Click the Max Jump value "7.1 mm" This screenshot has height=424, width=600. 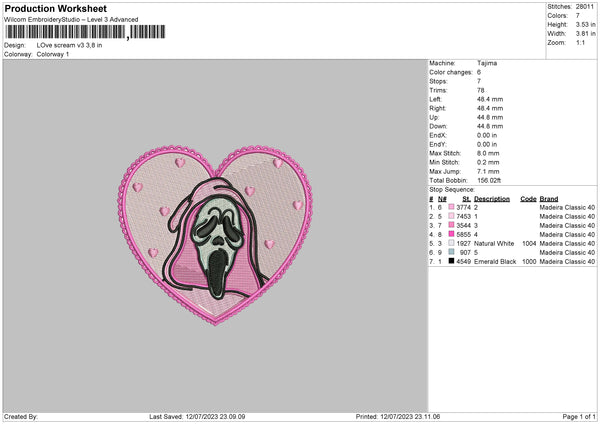pos(488,171)
